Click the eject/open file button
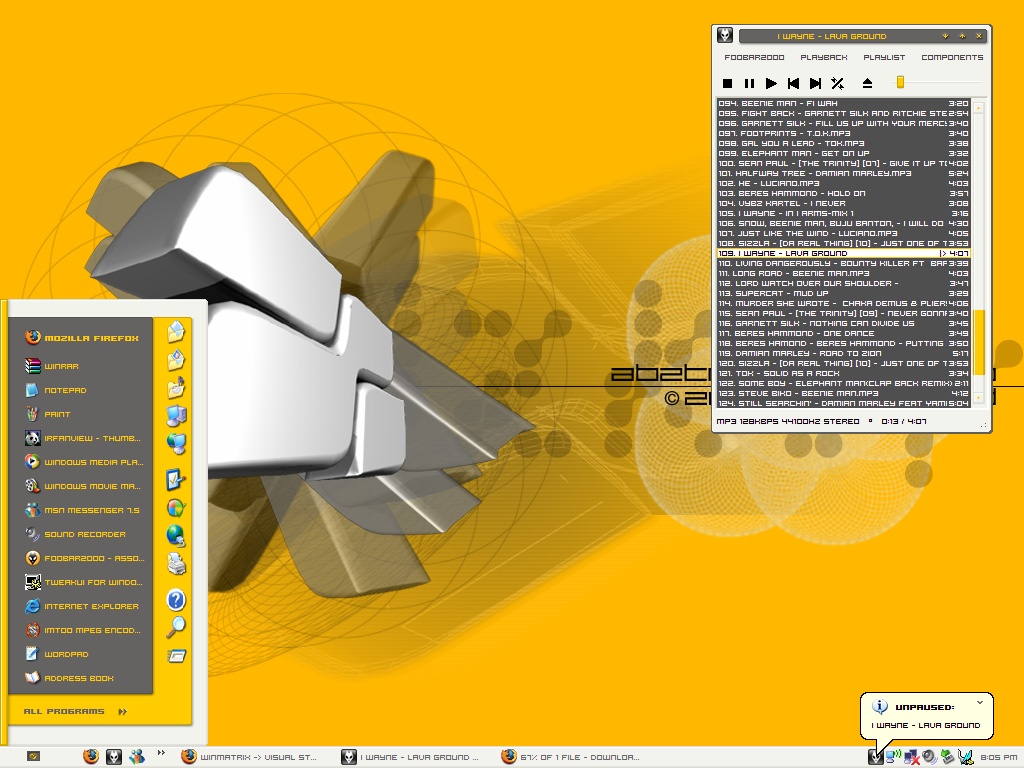Image resolution: width=1024 pixels, height=768 pixels. click(x=867, y=83)
